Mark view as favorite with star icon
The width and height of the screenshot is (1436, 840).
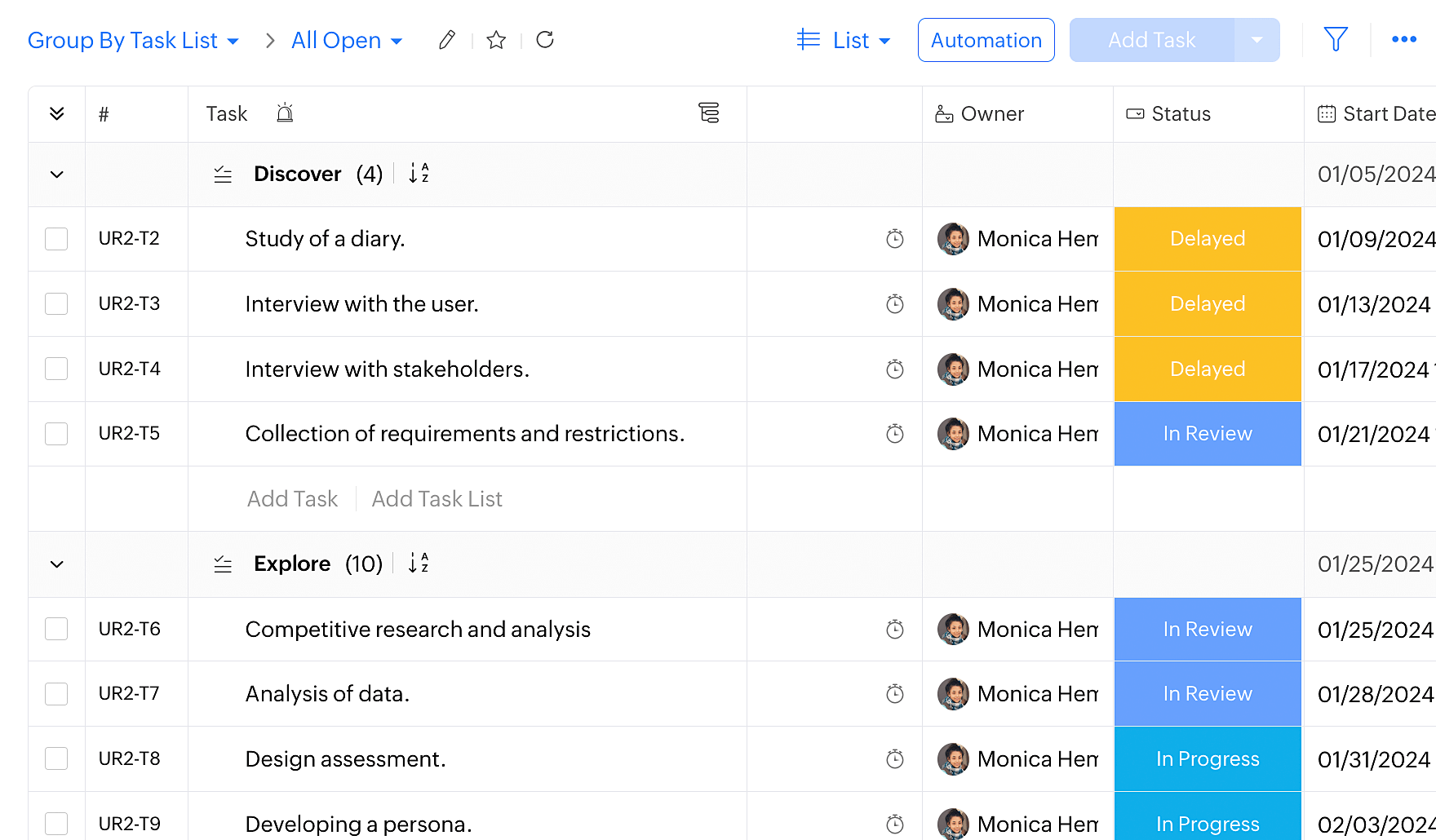click(x=496, y=40)
